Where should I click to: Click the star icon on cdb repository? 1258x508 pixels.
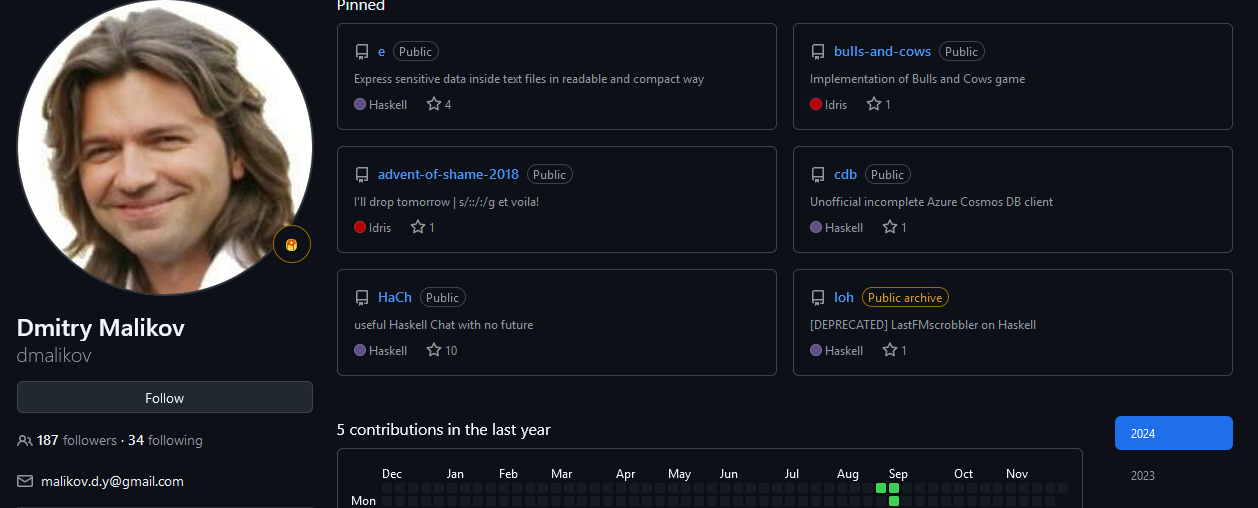click(890, 227)
